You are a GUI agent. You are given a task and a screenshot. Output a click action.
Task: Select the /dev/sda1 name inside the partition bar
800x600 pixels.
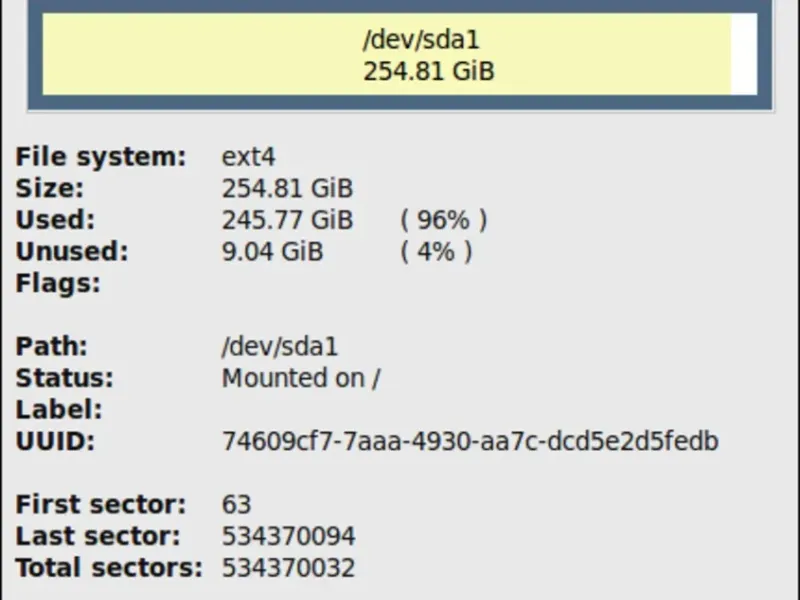click(x=421, y=39)
